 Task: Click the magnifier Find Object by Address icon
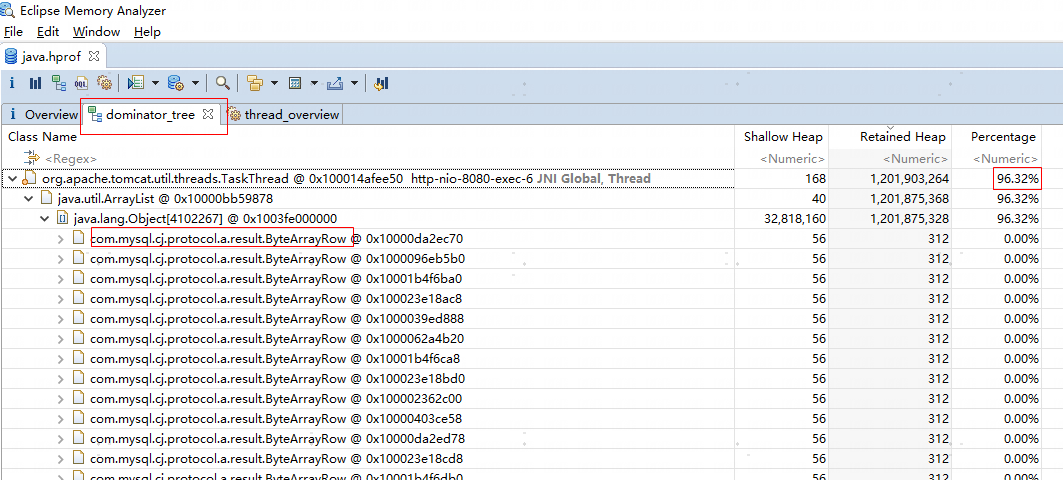coord(222,83)
